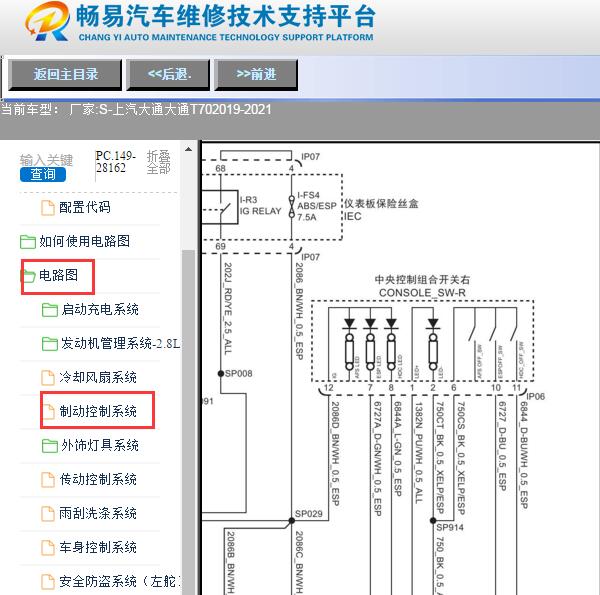Click the 配置代码 page icon
Image resolution: width=600 pixels, height=595 pixels.
click(48, 208)
